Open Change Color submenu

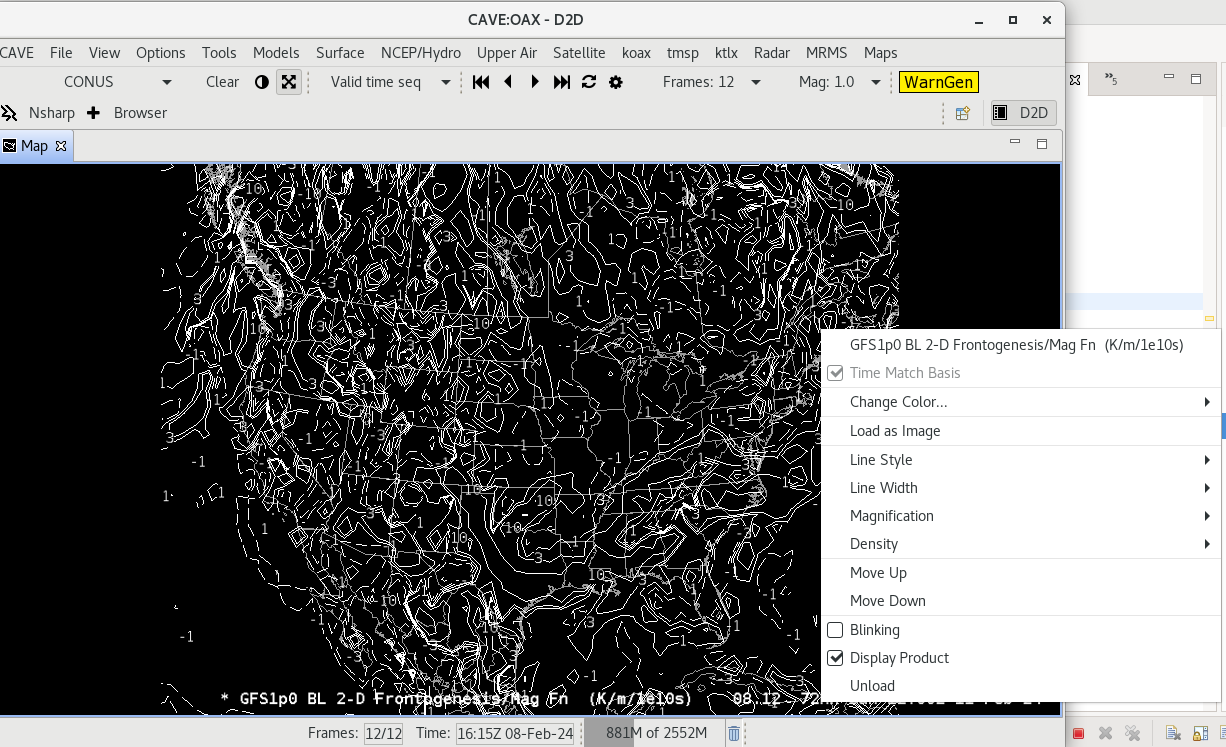coord(898,402)
